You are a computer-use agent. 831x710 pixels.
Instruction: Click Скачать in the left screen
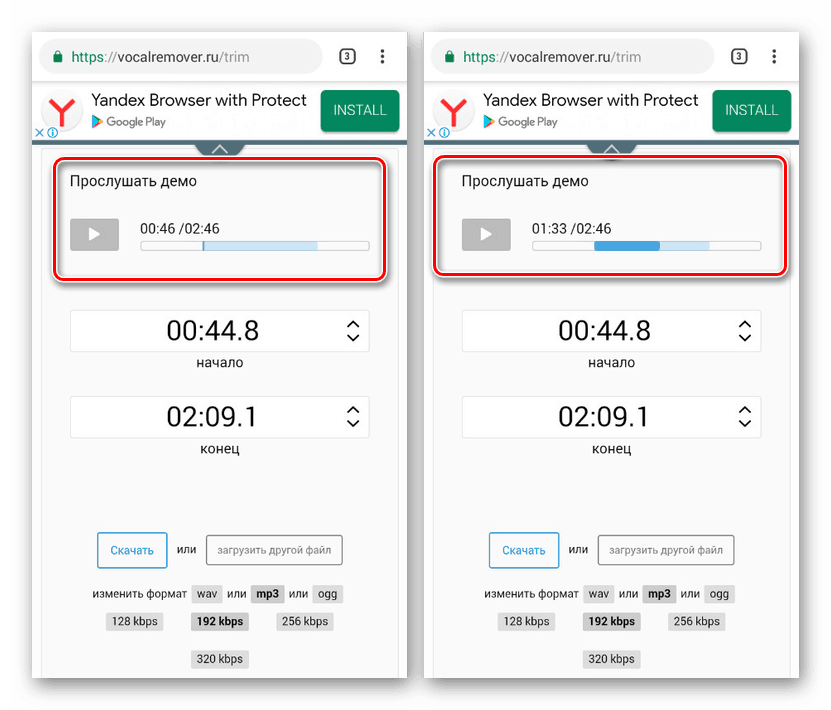click(x=132, y=551)
